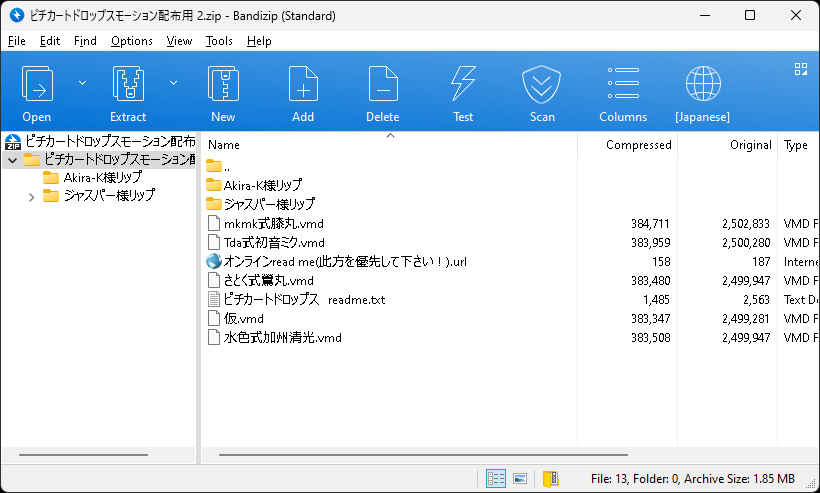Select Akira-K様リップ folder in the file list
Screen dimensions: 820x493
254,185
